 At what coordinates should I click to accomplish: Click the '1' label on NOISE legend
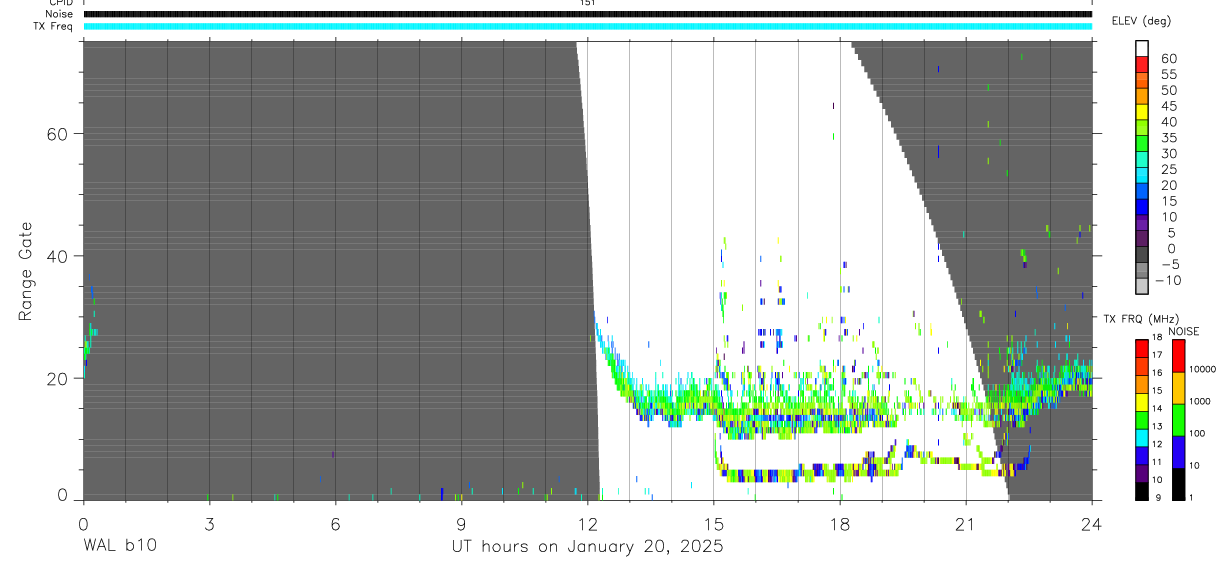coord(1193,498)
